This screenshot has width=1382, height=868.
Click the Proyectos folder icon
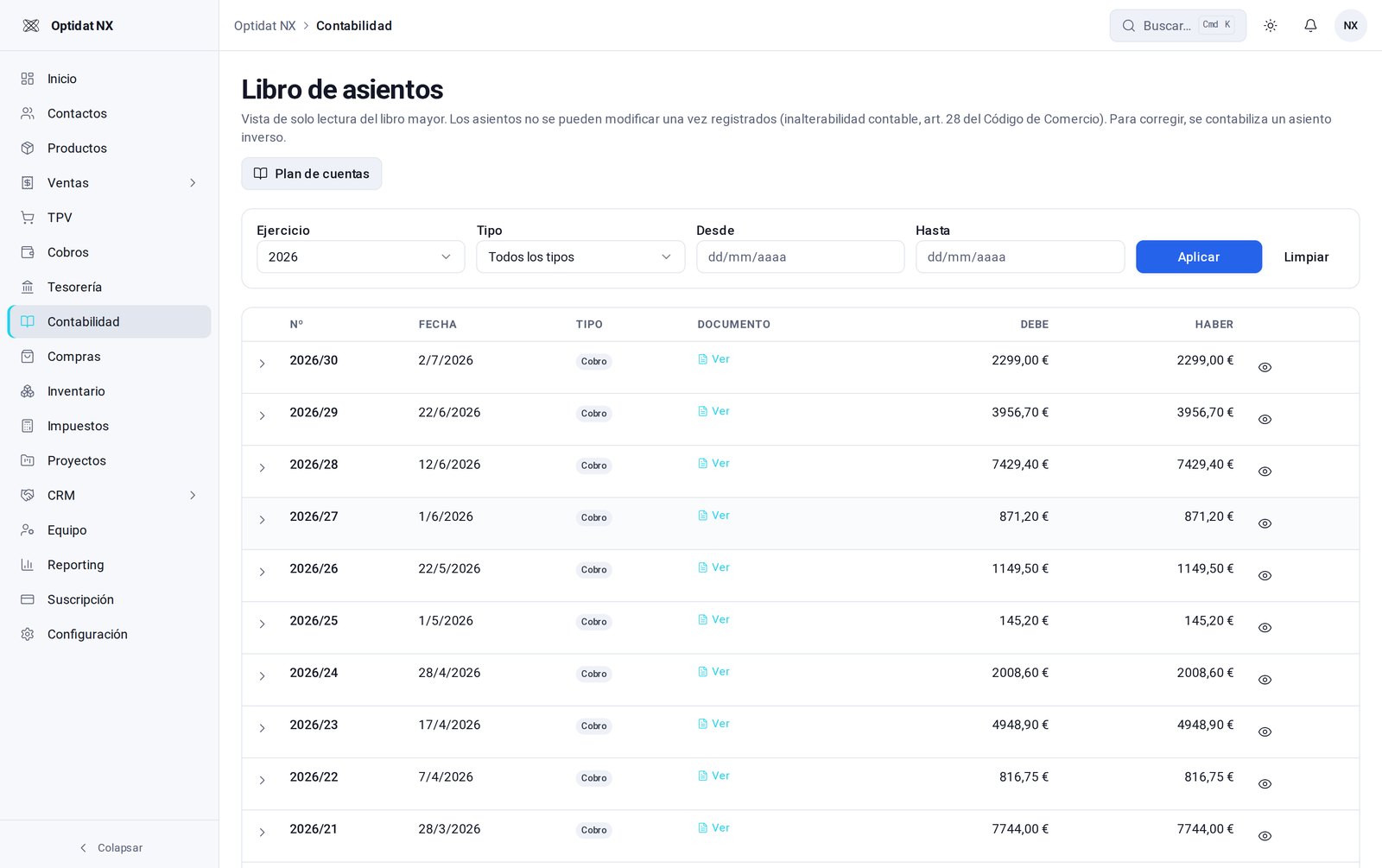pos(28,460)
